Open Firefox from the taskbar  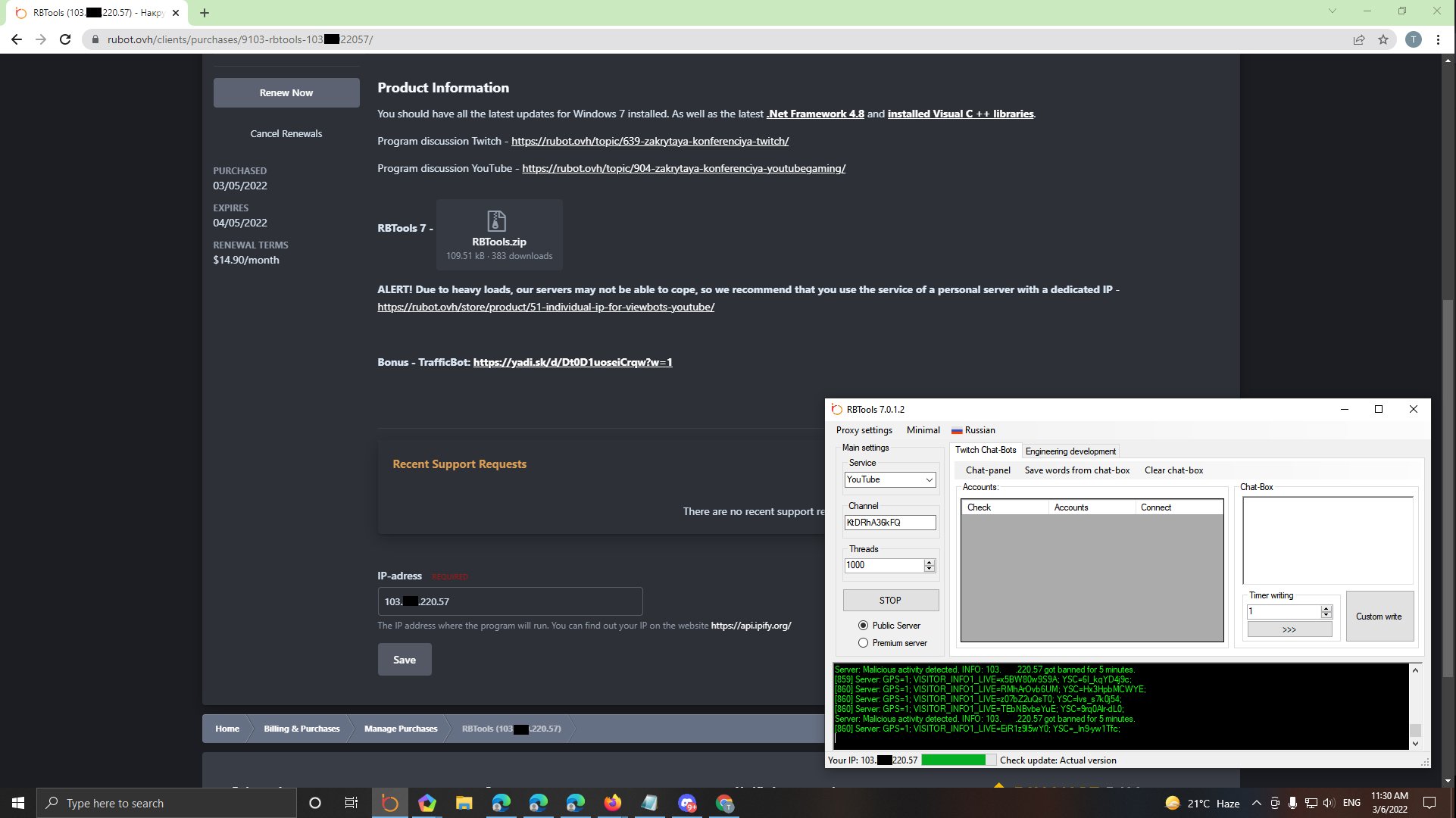click(612, 803)
